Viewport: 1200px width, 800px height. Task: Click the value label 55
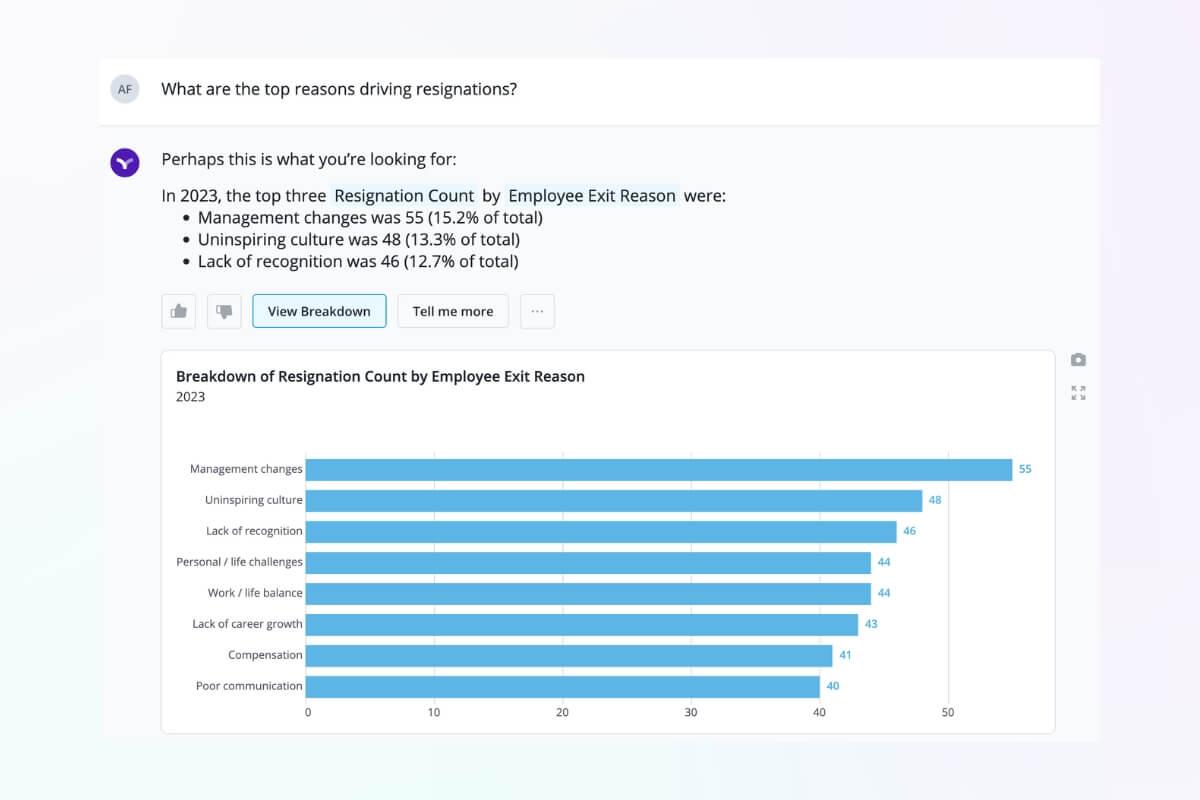(1025, 469)
